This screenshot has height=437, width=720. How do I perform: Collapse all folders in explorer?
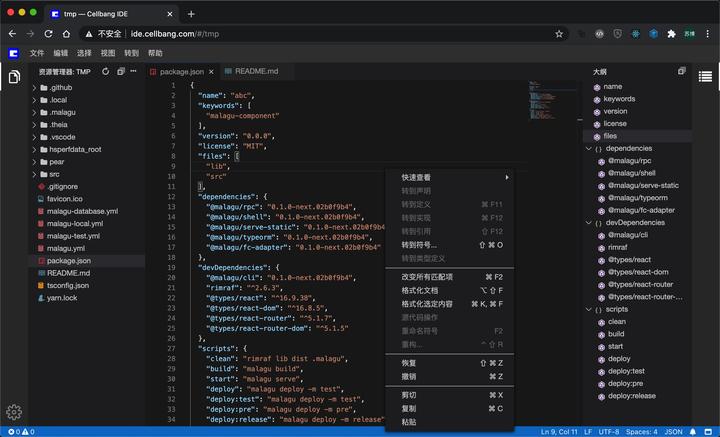coord(120,71)
